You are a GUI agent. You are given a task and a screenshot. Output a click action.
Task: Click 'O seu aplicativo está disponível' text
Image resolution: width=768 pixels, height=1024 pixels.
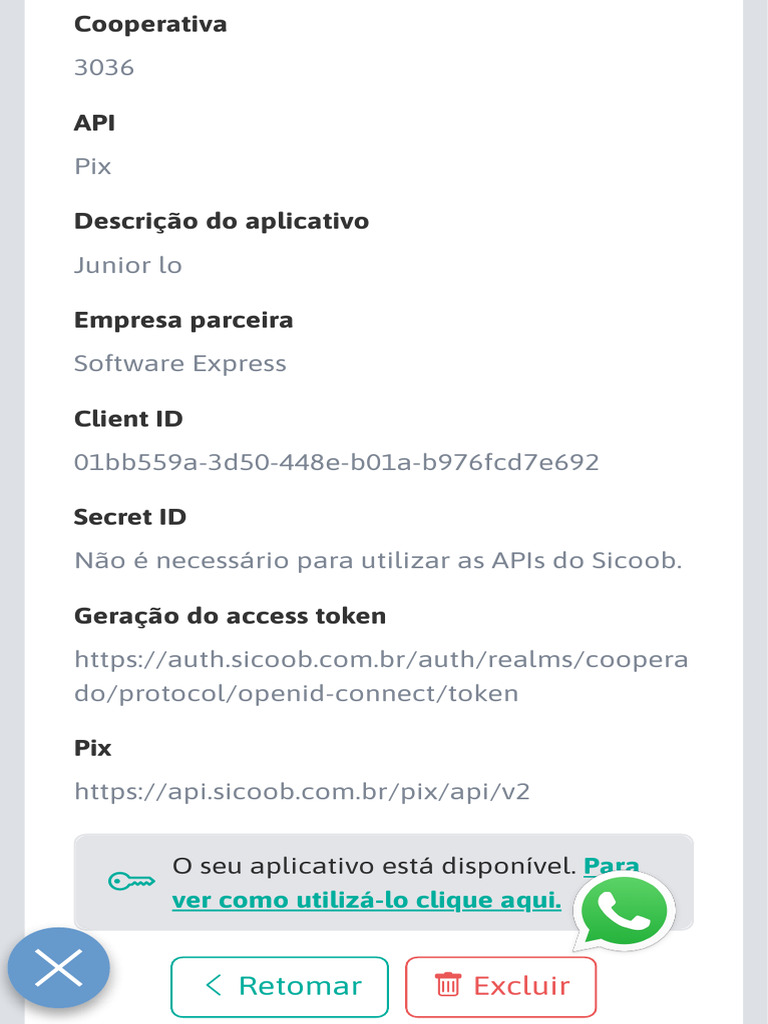[374, 866]
